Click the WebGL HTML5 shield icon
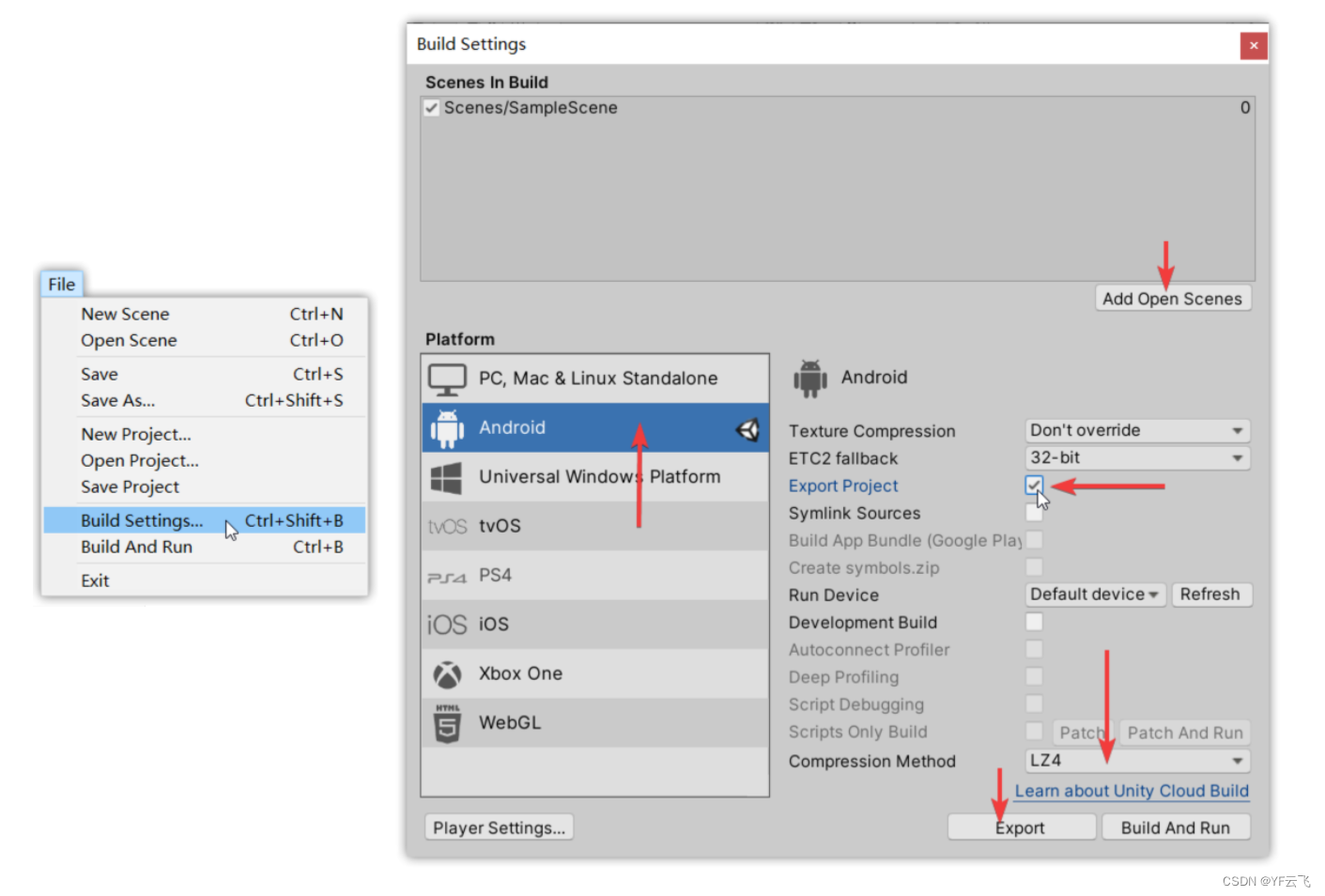 pyautogui.click(x=448, y=723)
